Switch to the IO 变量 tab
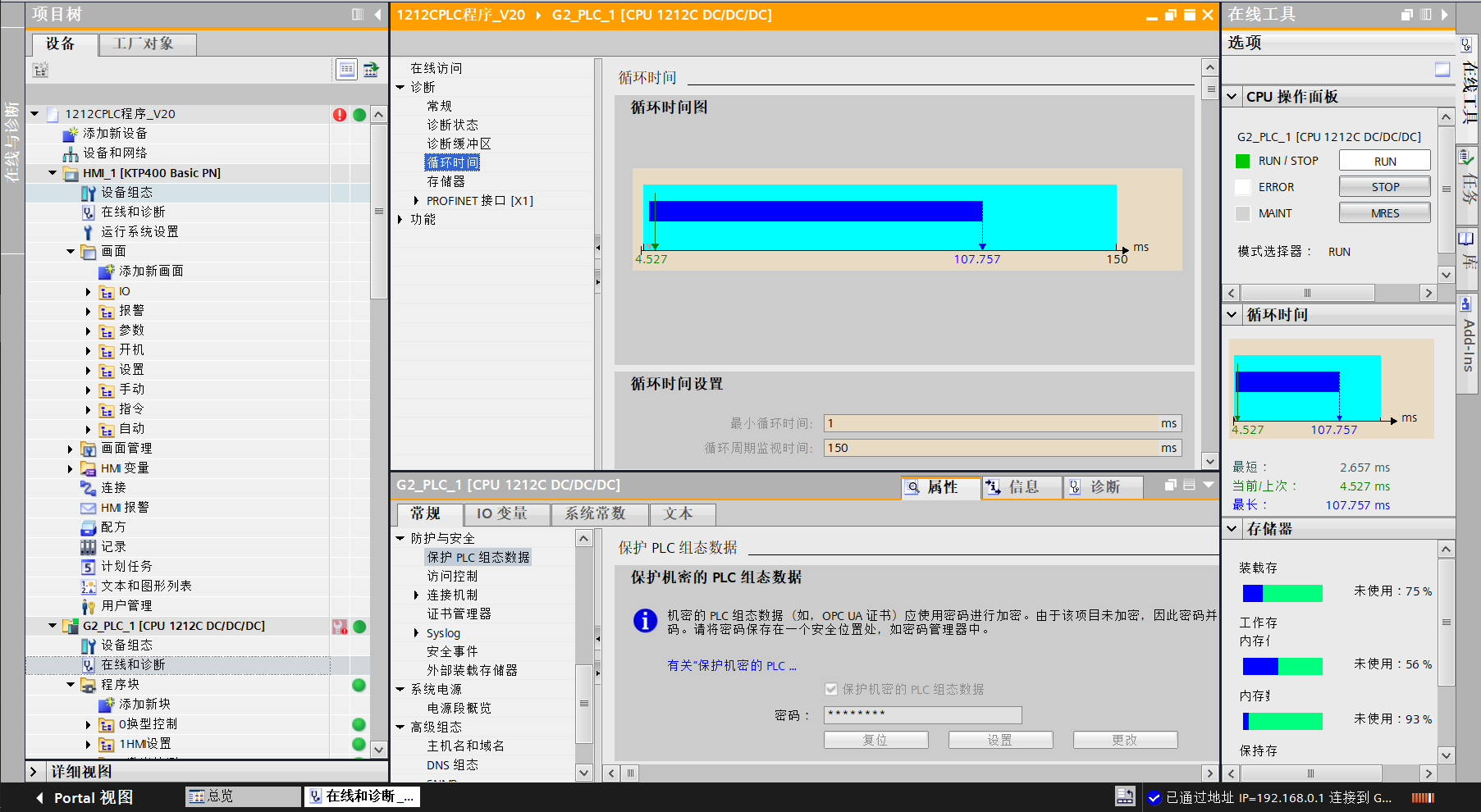 tap(501, 514)
